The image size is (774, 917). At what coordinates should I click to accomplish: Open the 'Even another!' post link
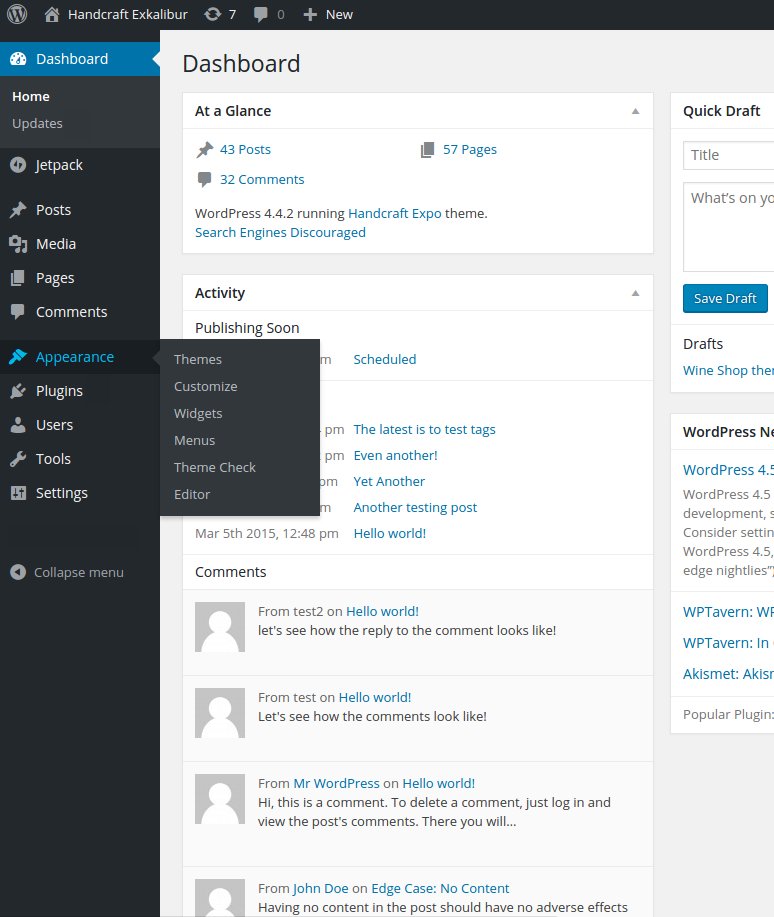pyautogui.click(x=395, y=455)
